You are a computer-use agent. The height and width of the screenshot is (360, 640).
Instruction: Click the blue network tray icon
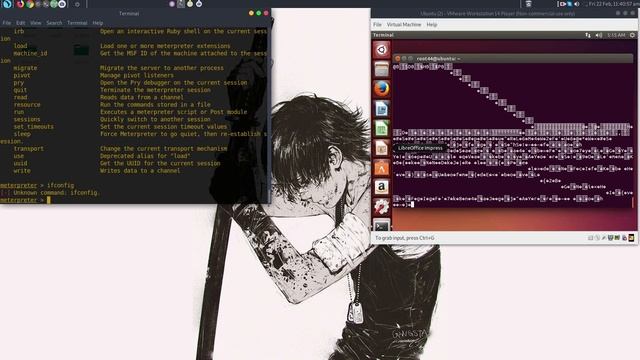click(x=570, y=4)
